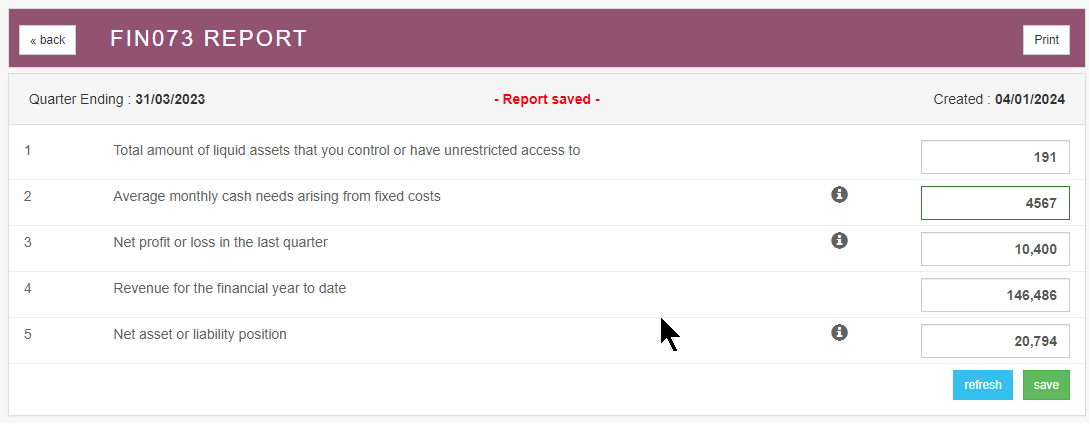Click the 'Average monthly cash needs' row label
Viewport: 1089px width, 423px height.
pos(277,196)
